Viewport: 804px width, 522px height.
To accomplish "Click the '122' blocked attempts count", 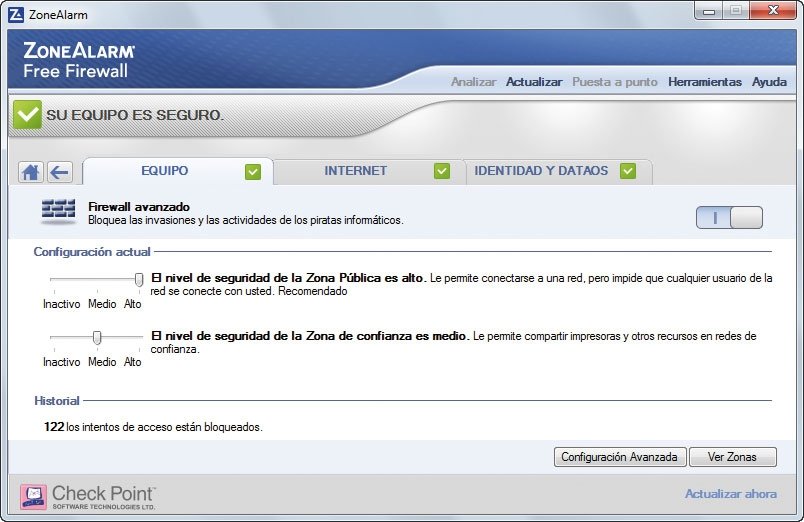I will (54, 427).
